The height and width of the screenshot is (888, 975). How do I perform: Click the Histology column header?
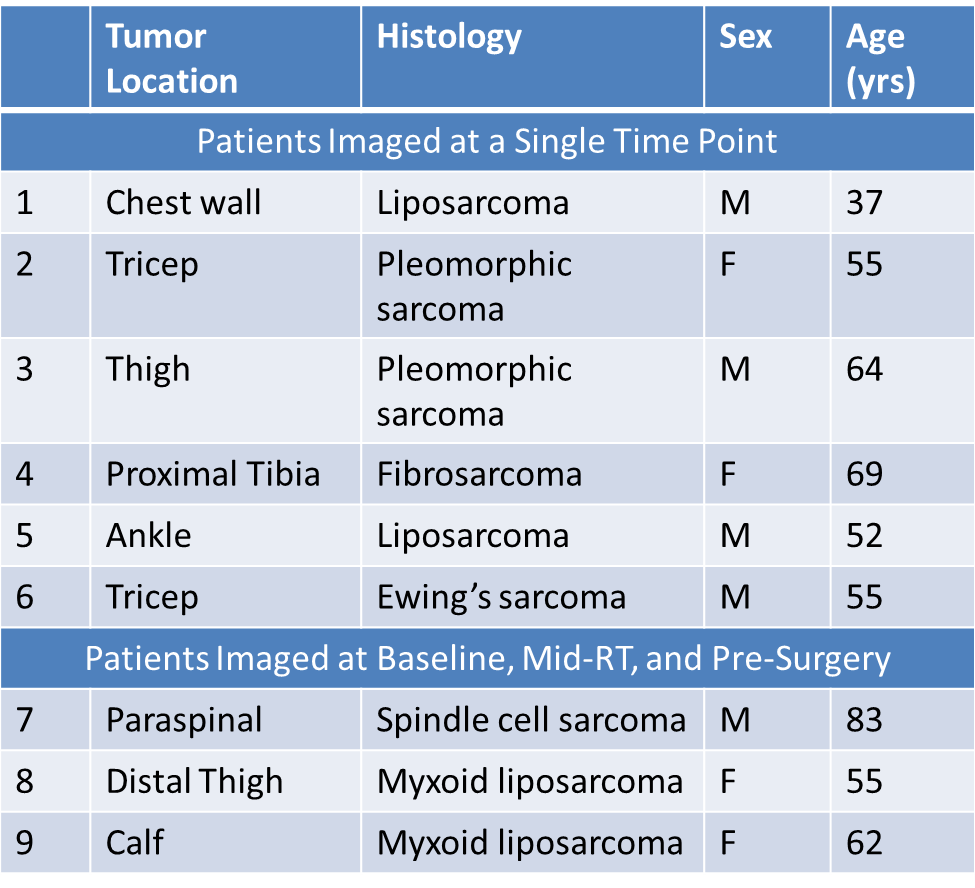point(449,37)
